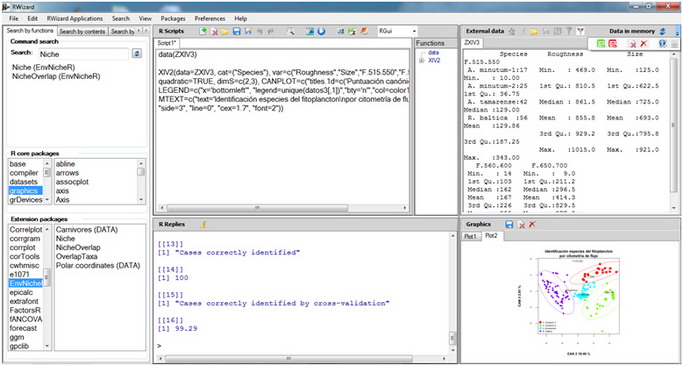
Task: Select the abline function in the list
Action: pos(65,164)
